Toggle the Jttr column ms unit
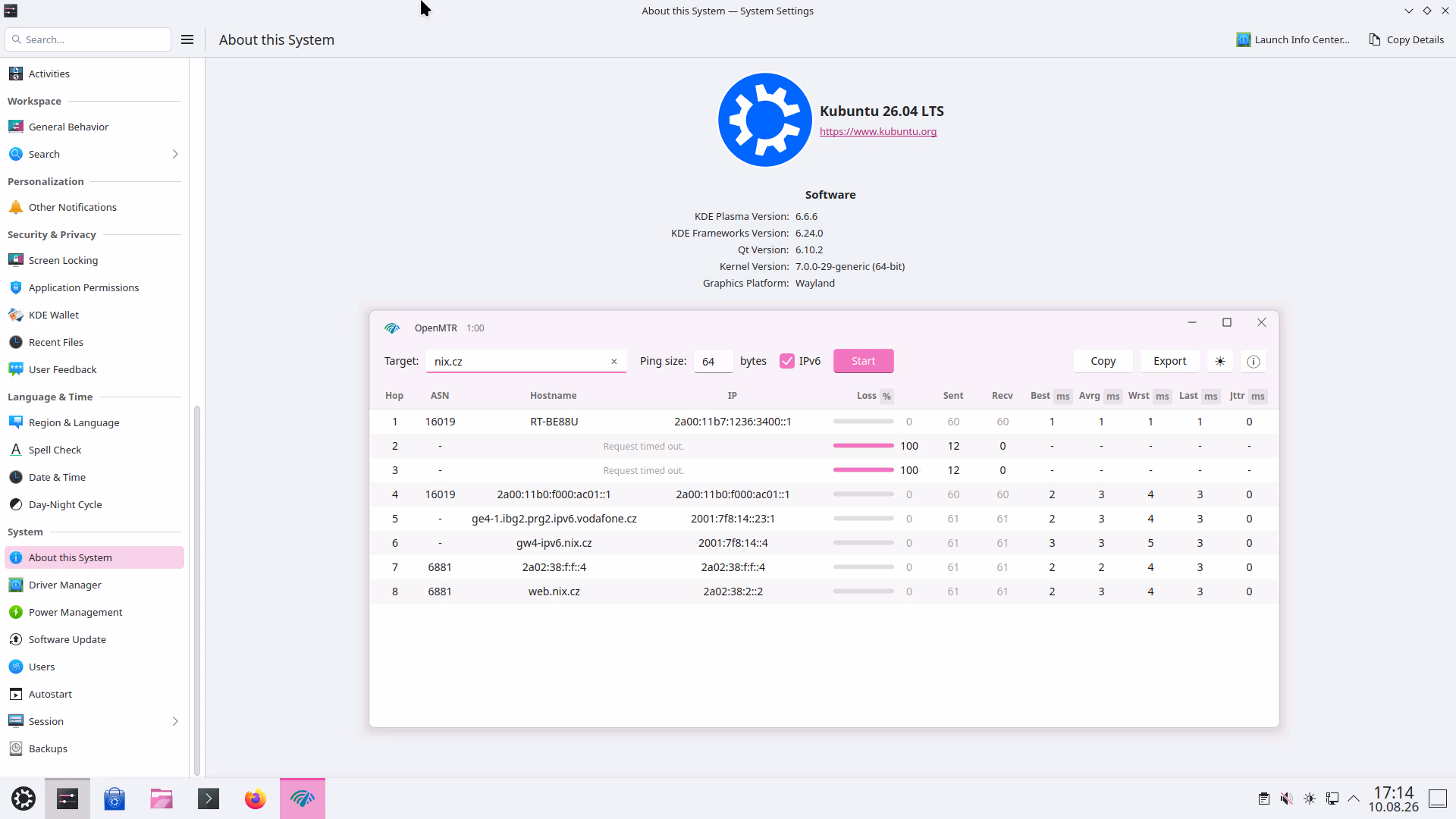The image size is (1456, 819). 1258,396
